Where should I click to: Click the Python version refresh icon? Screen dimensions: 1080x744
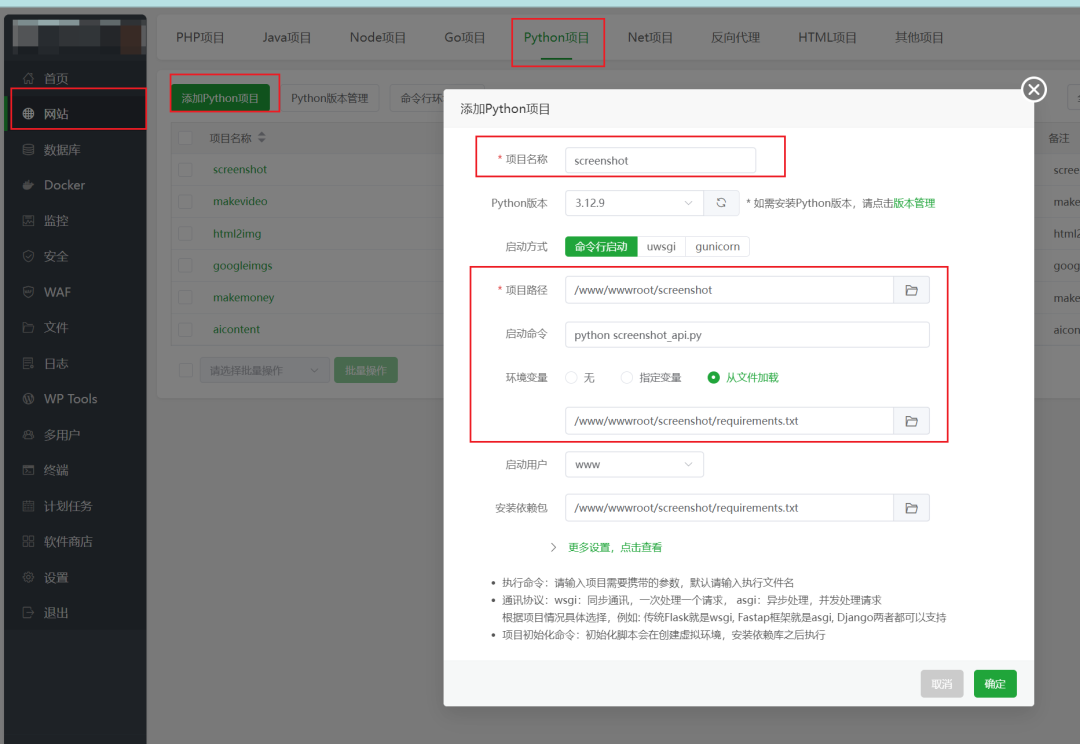click(x=721, y=203)
